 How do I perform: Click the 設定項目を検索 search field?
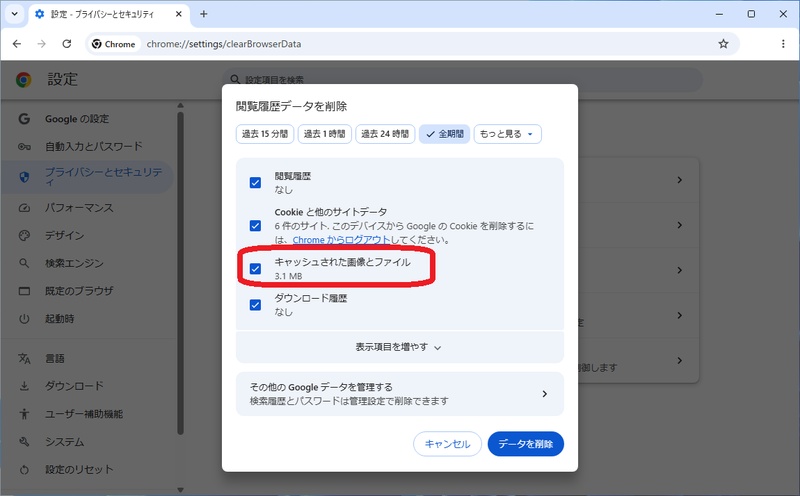462,80
